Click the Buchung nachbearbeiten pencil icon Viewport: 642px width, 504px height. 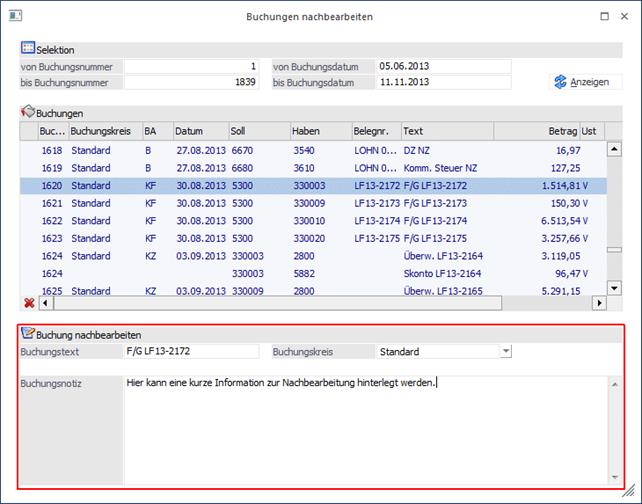pyautogui.click(x=27, y=333)
